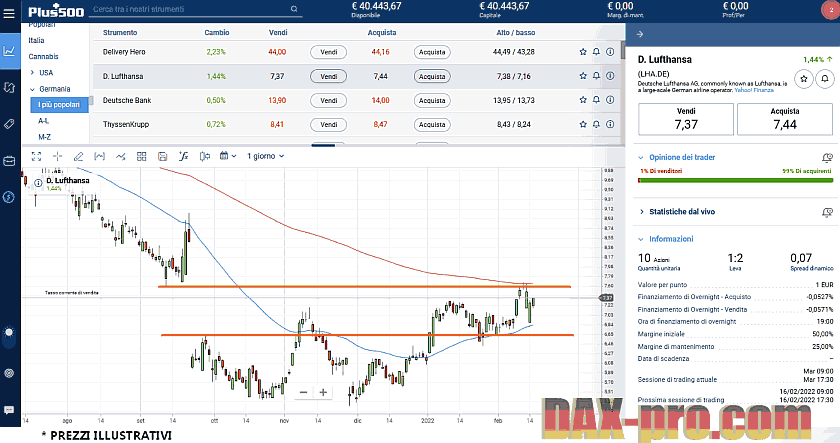The height and width of the screenshot is (443, 840).
Task: Click Acquista button for ThyssenKrupp
Action: click(432, 125)
